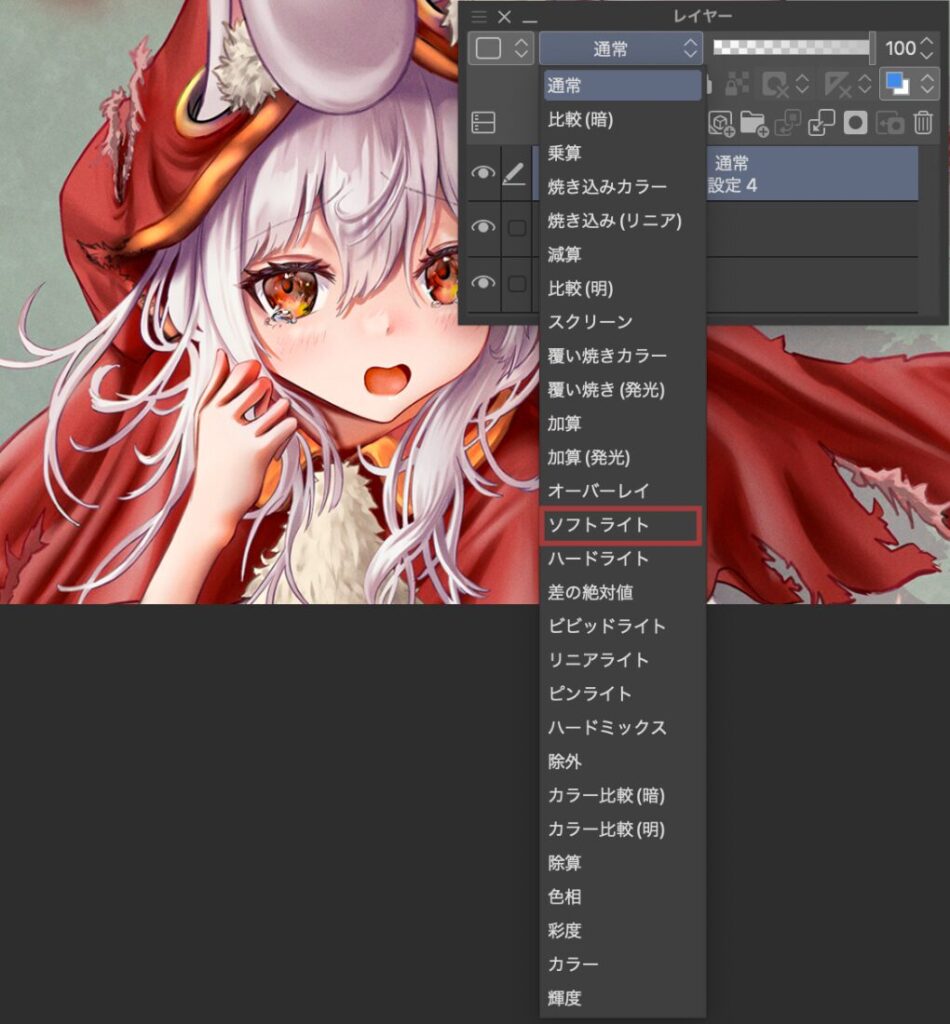Choose the 差の絶対値 blend mode

pos(622,592)
